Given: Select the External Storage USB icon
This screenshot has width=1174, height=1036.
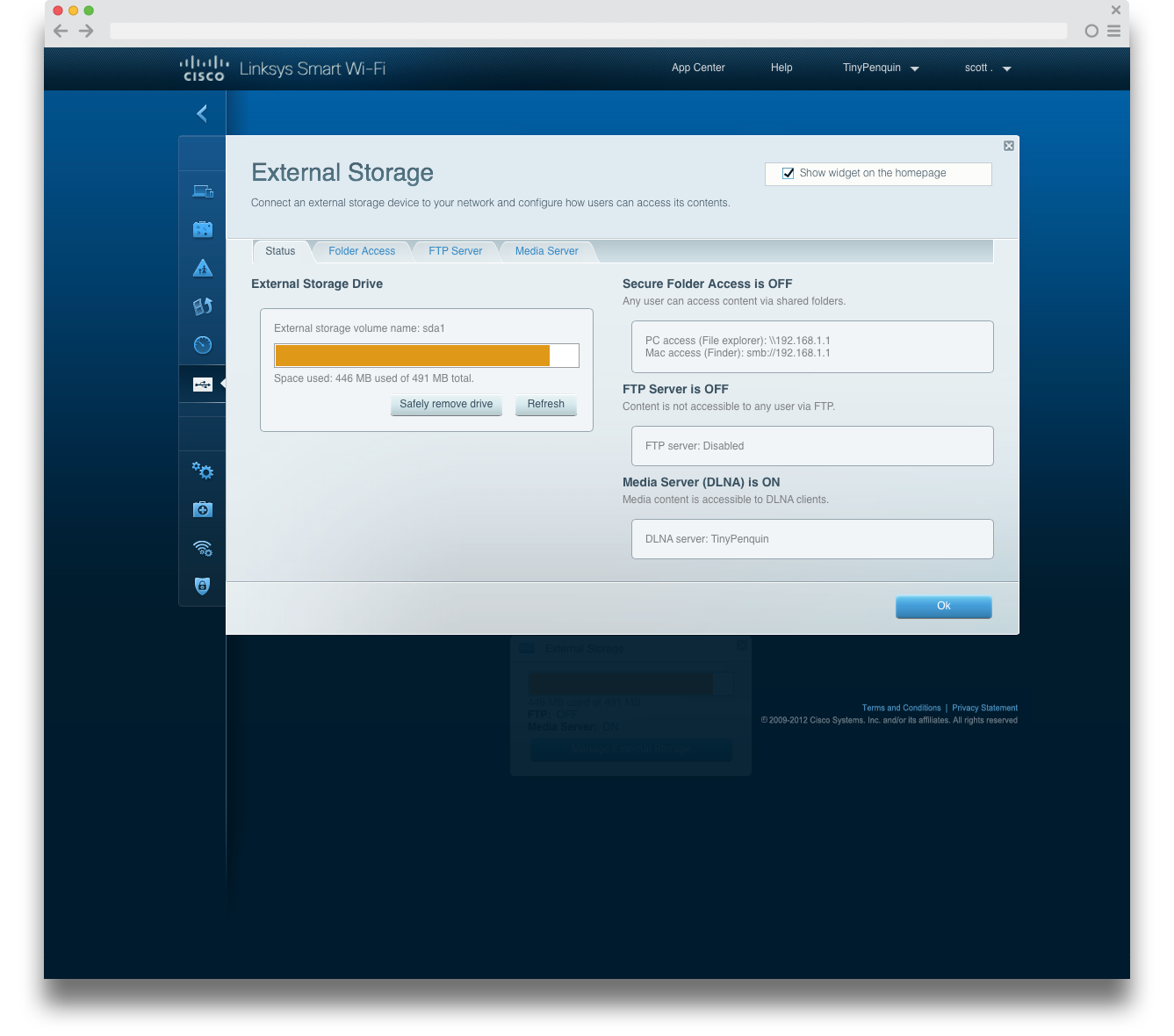Looking at the screenshot, I should 203,385.
